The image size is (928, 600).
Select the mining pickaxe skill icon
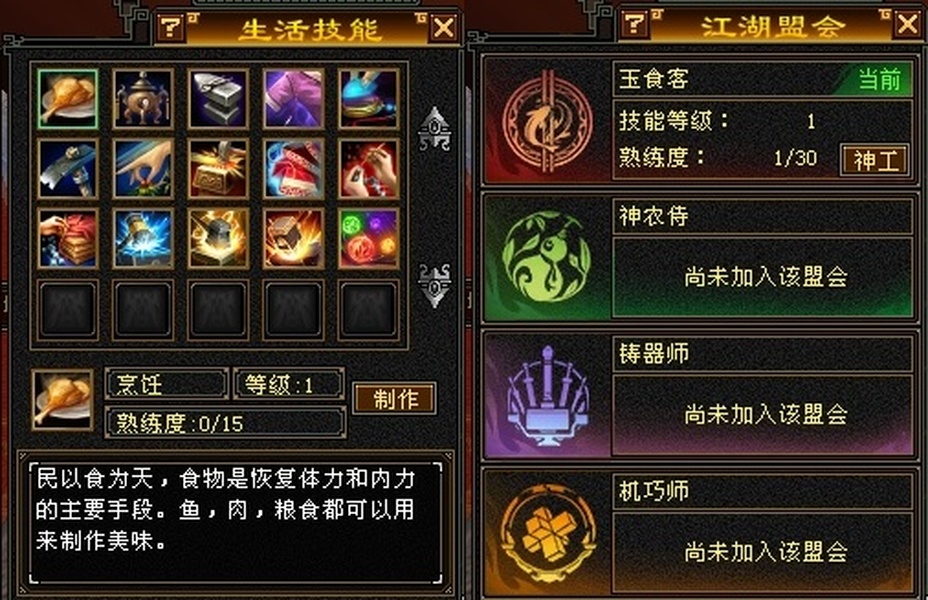pos(67,169)
